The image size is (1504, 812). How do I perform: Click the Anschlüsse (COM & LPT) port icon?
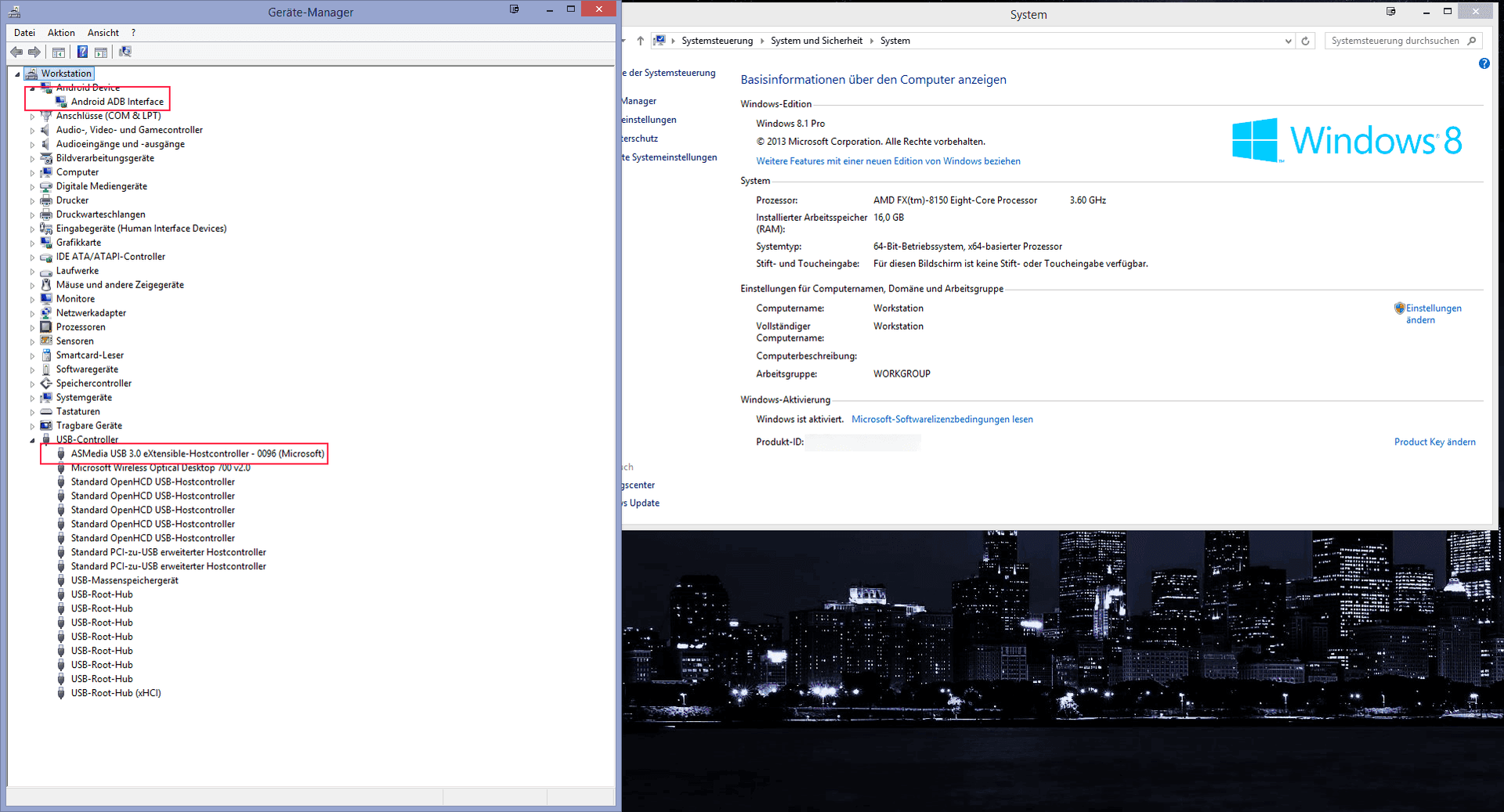46,116
